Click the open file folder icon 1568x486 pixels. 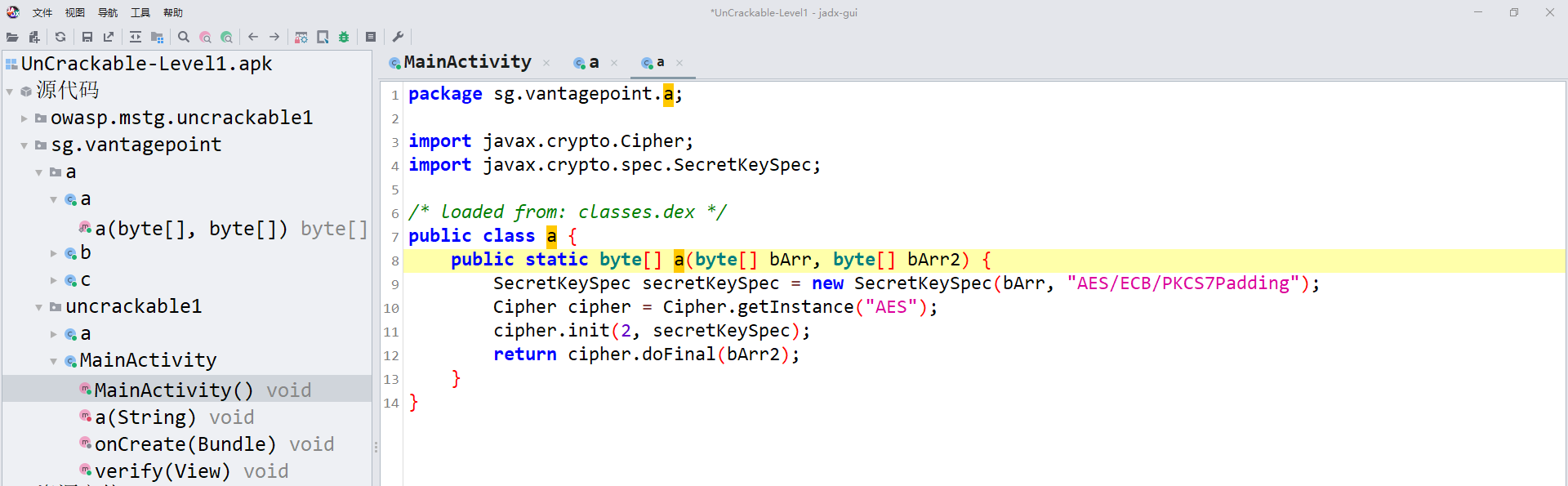click(x=12, y=37)
